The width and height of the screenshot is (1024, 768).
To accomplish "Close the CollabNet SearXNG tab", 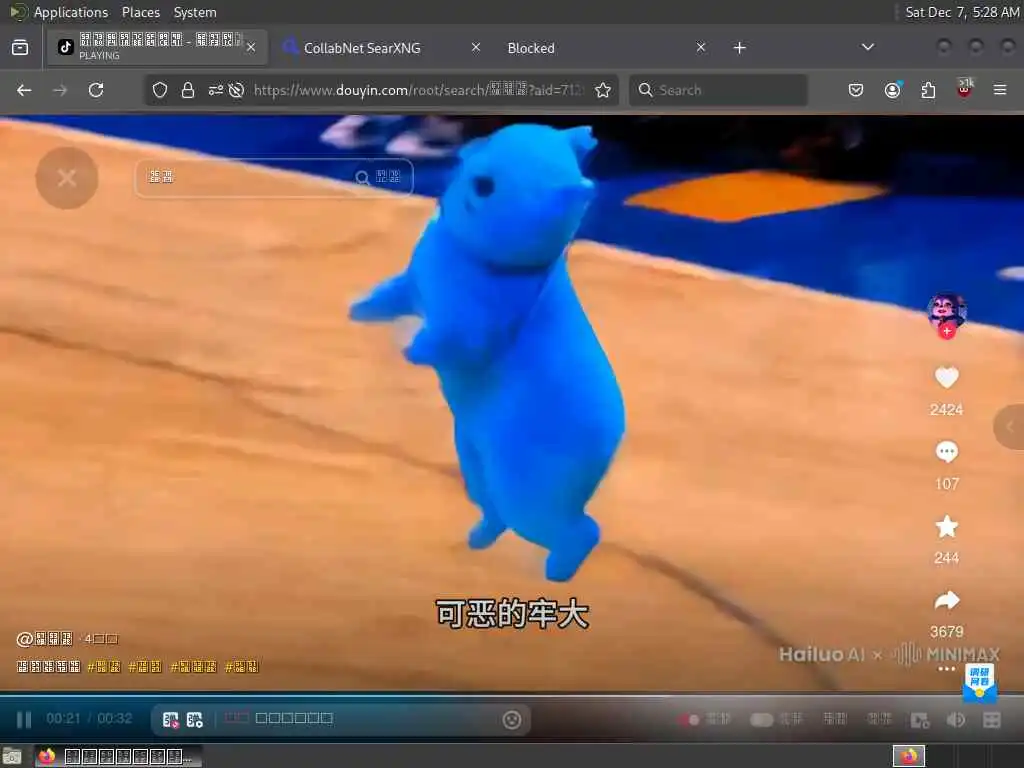I will [x=475, y=47].
